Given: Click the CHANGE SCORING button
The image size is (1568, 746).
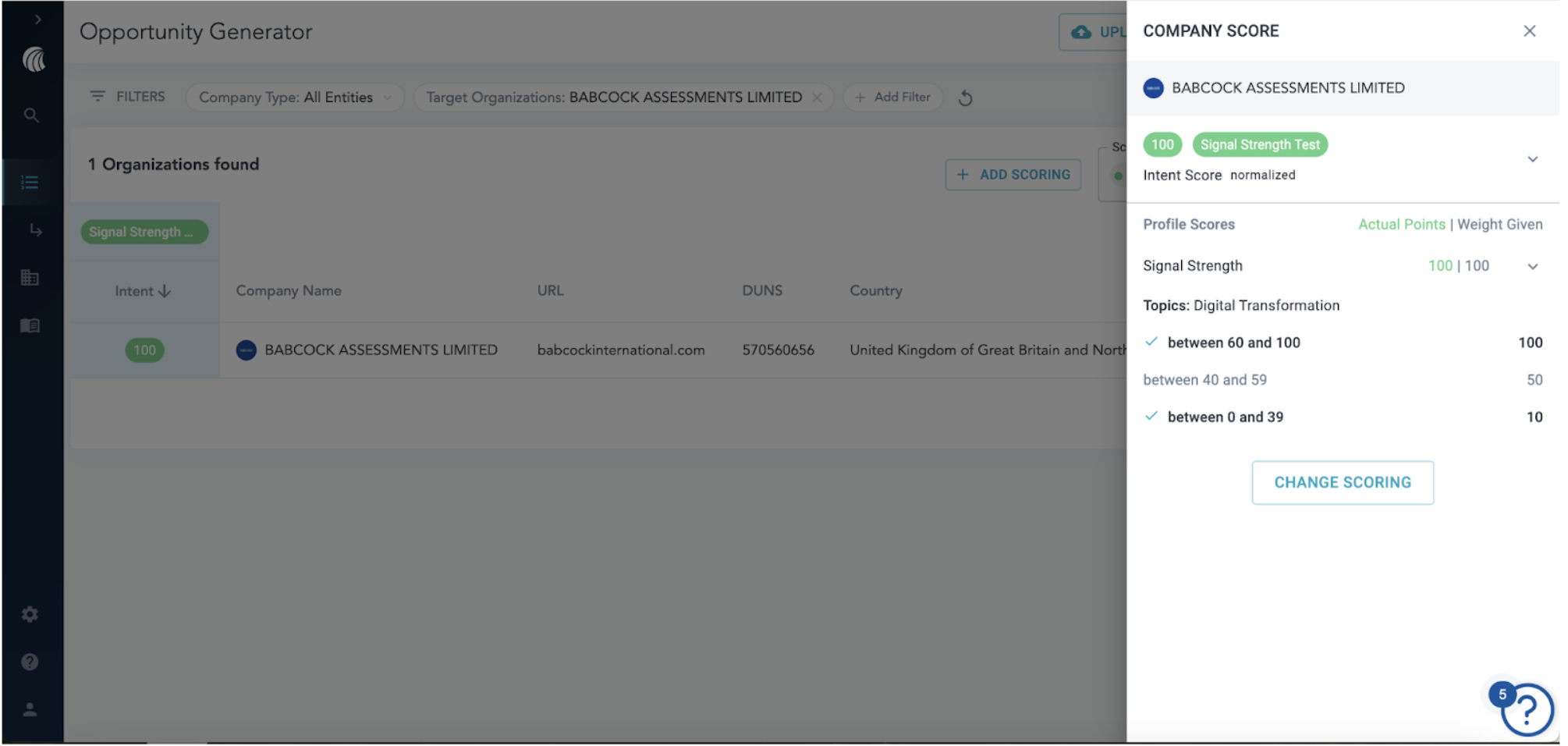Looking at the screenshot, I should pyautogui.click(x=1342, y=483).
